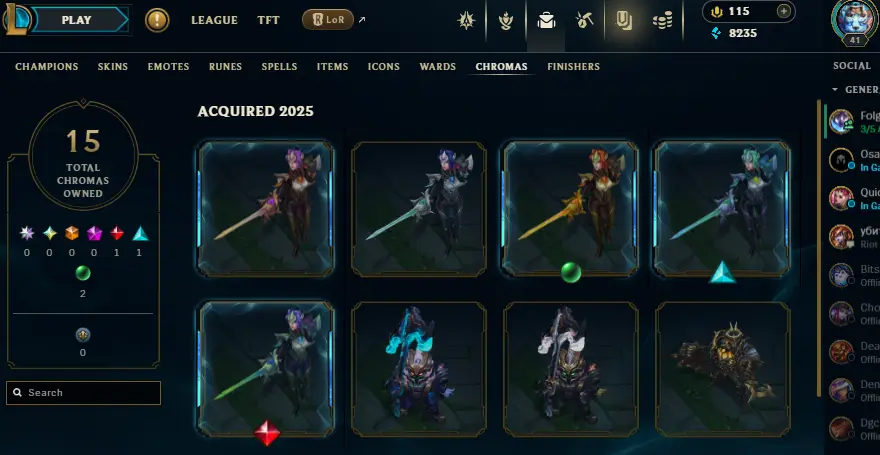This screenshot has height=455, width=880.
Task: Select the chroma thumbnail with emerald gem
Action: pyautogui.click(x=570, y=209)
